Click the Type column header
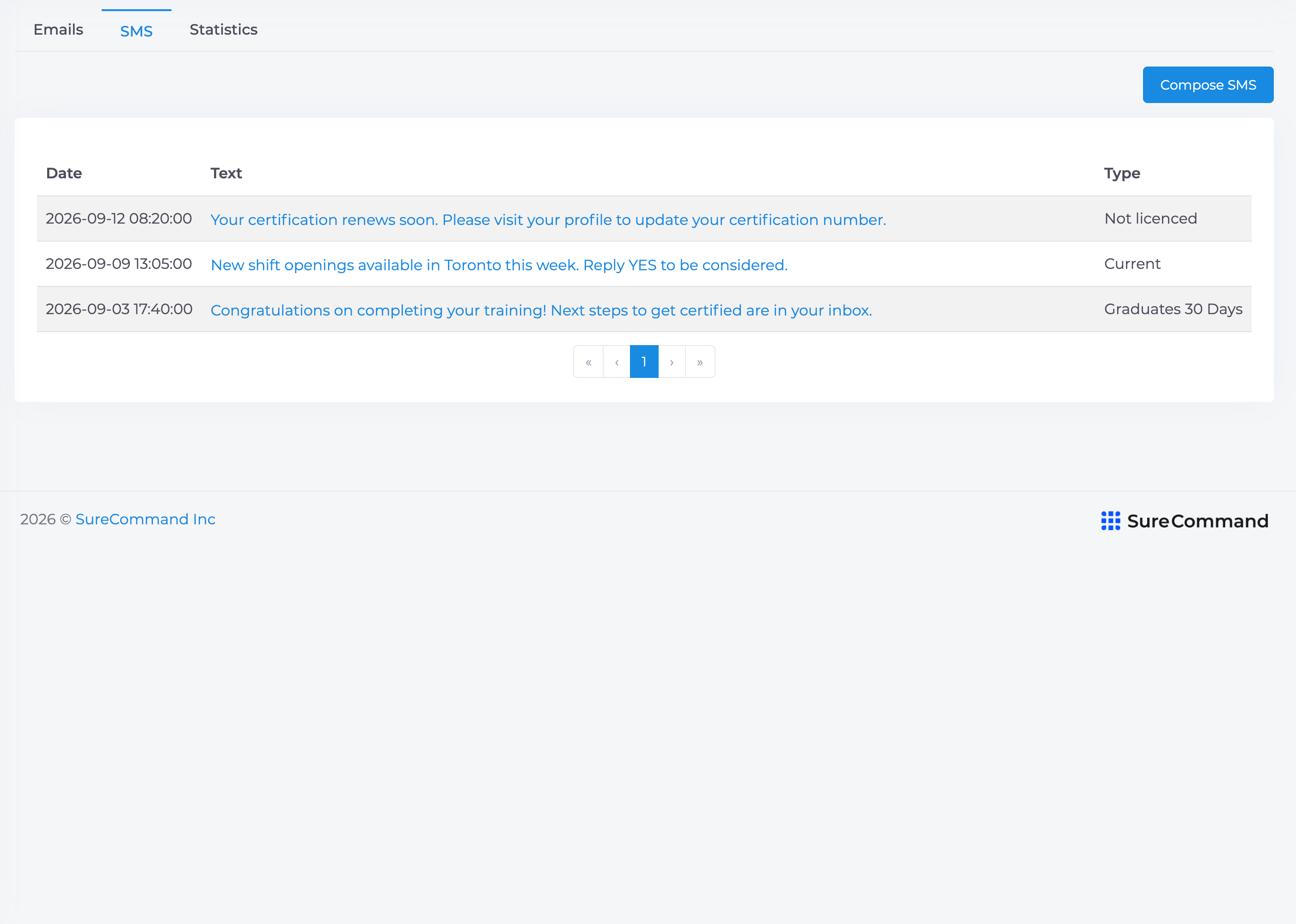 pyautogui.click(x=1122, y=174)
